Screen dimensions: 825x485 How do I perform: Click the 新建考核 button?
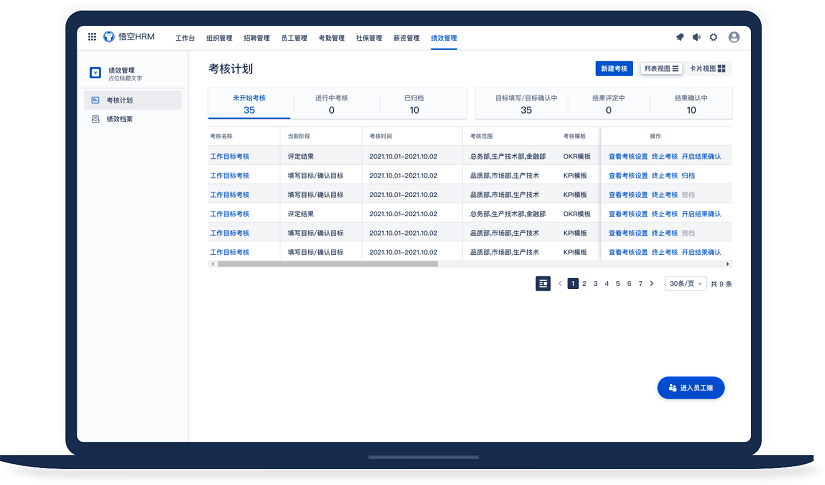pos(613,68)
